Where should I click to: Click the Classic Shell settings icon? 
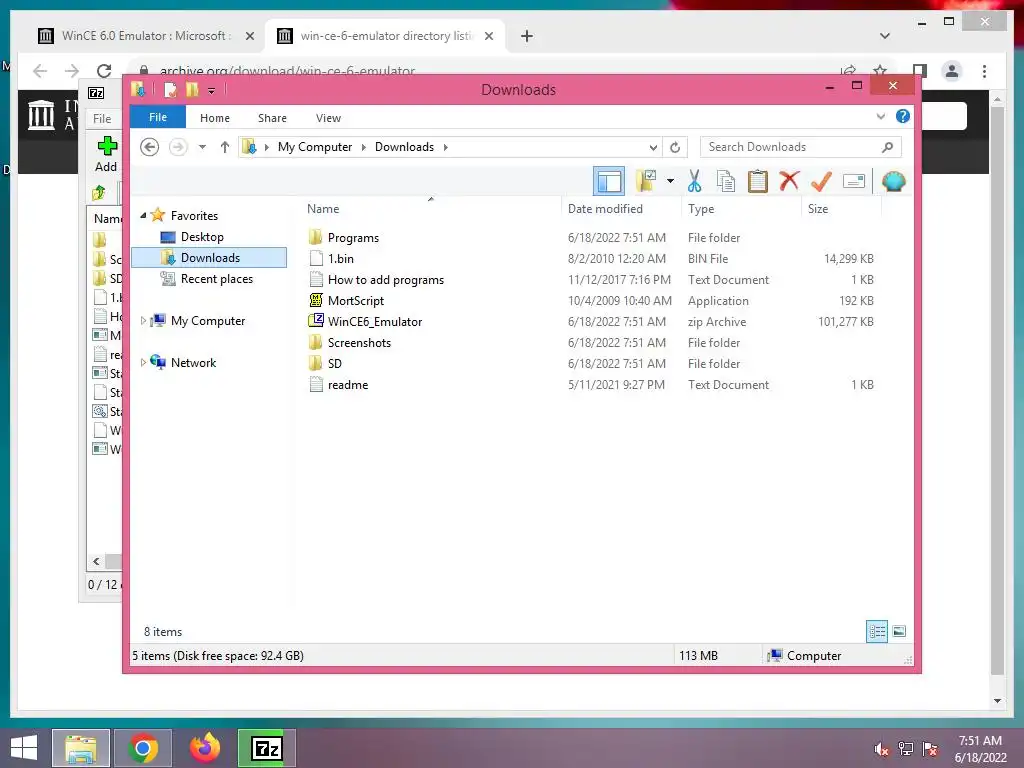(893, 181)
